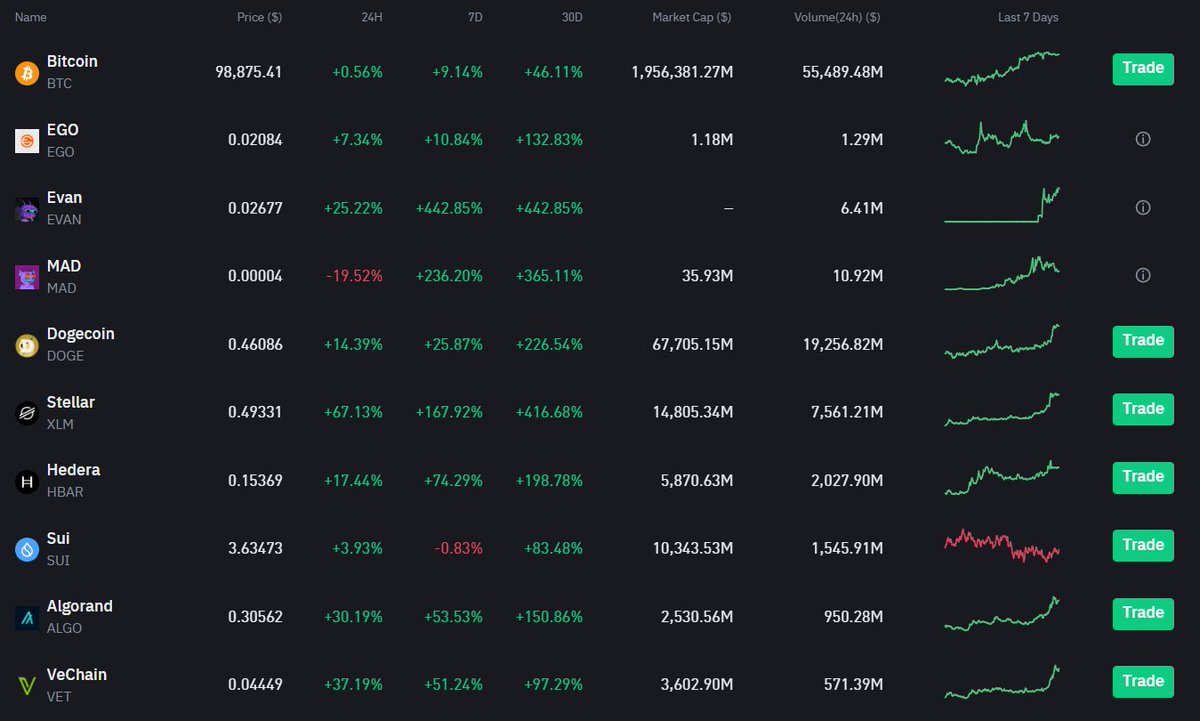The height and width of the screenshot is (721, 1200).
Task: Open the info icon in Evan row
Action: pos(1143,208)
